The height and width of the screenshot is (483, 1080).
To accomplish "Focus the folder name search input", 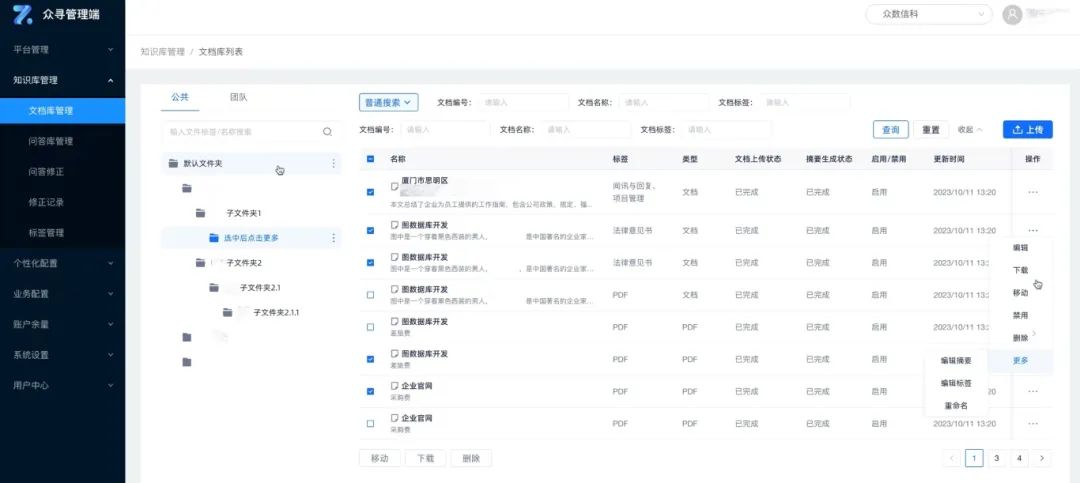I will [242, 132].
